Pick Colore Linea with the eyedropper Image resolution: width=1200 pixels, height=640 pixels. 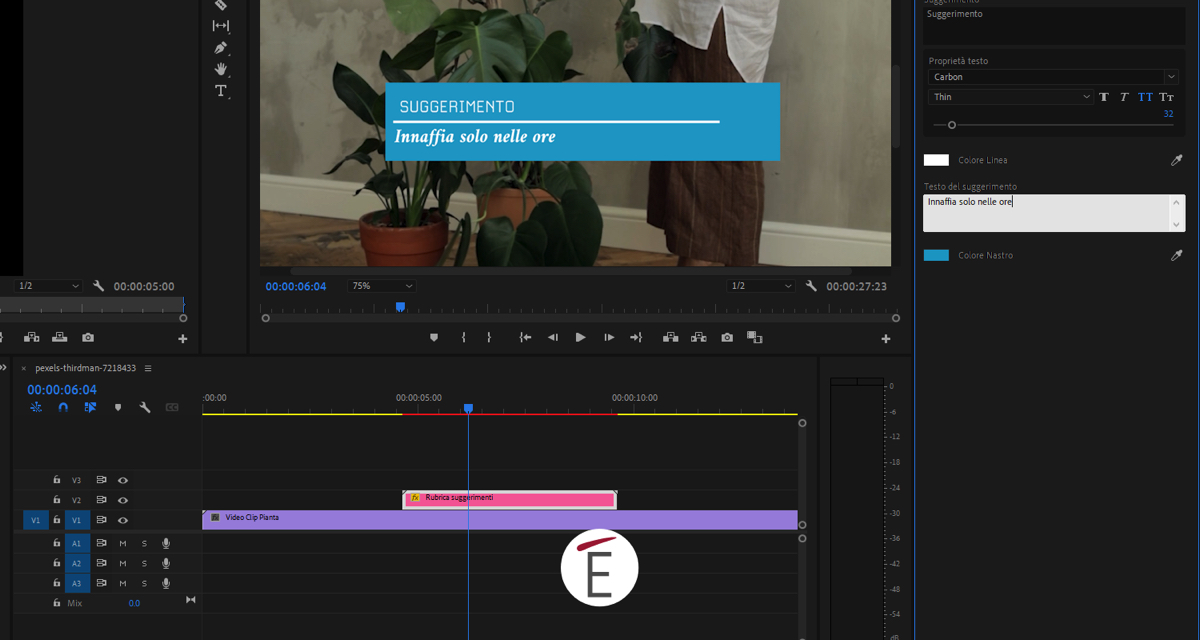pos(1176,160)
